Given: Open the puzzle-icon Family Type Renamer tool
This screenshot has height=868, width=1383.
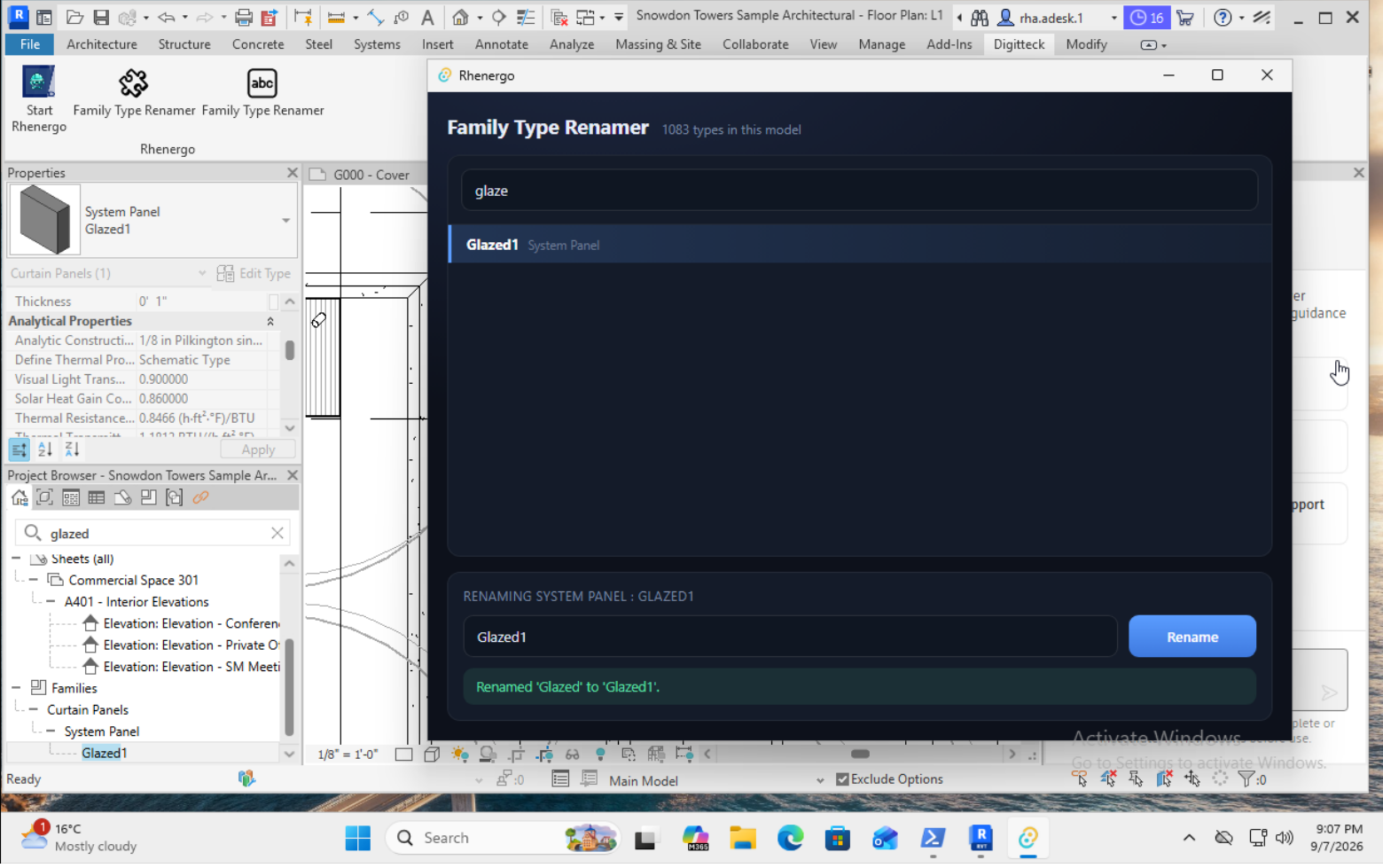Looking at the screenshot, I should tap(134, 92).
